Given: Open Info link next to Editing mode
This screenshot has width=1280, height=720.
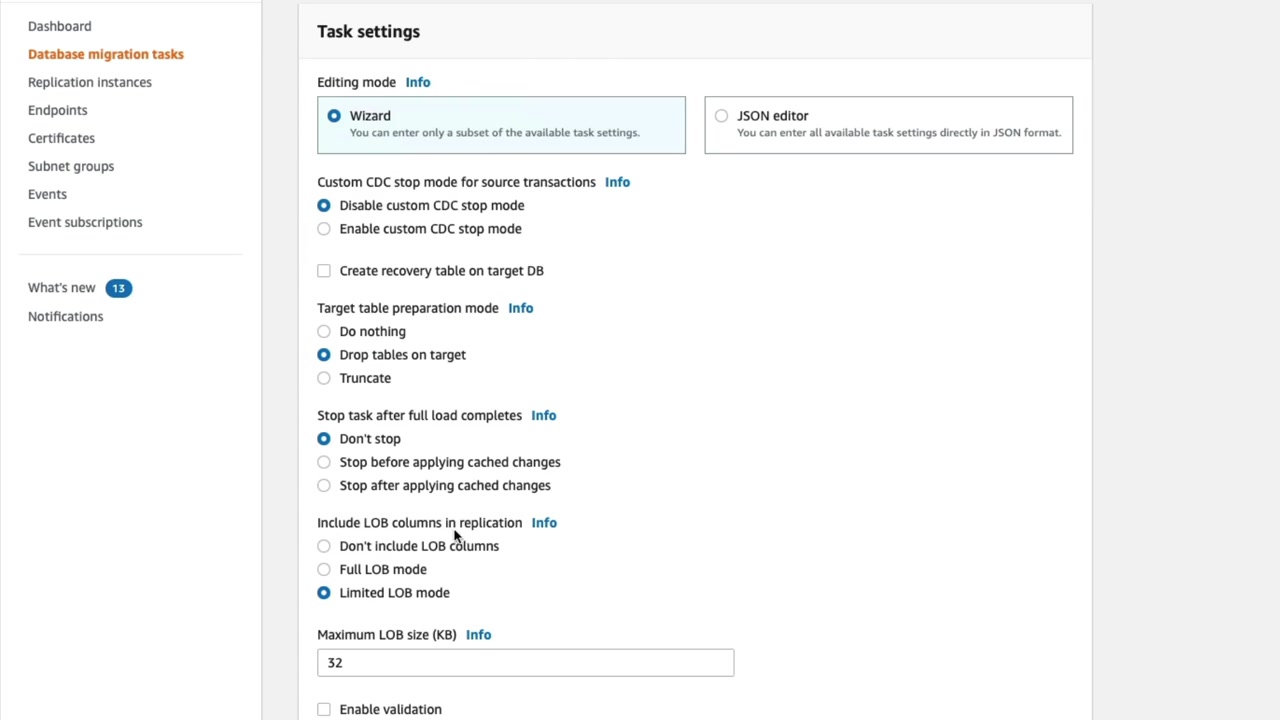Looking at the screenshot, I should (x=418, y=82).
